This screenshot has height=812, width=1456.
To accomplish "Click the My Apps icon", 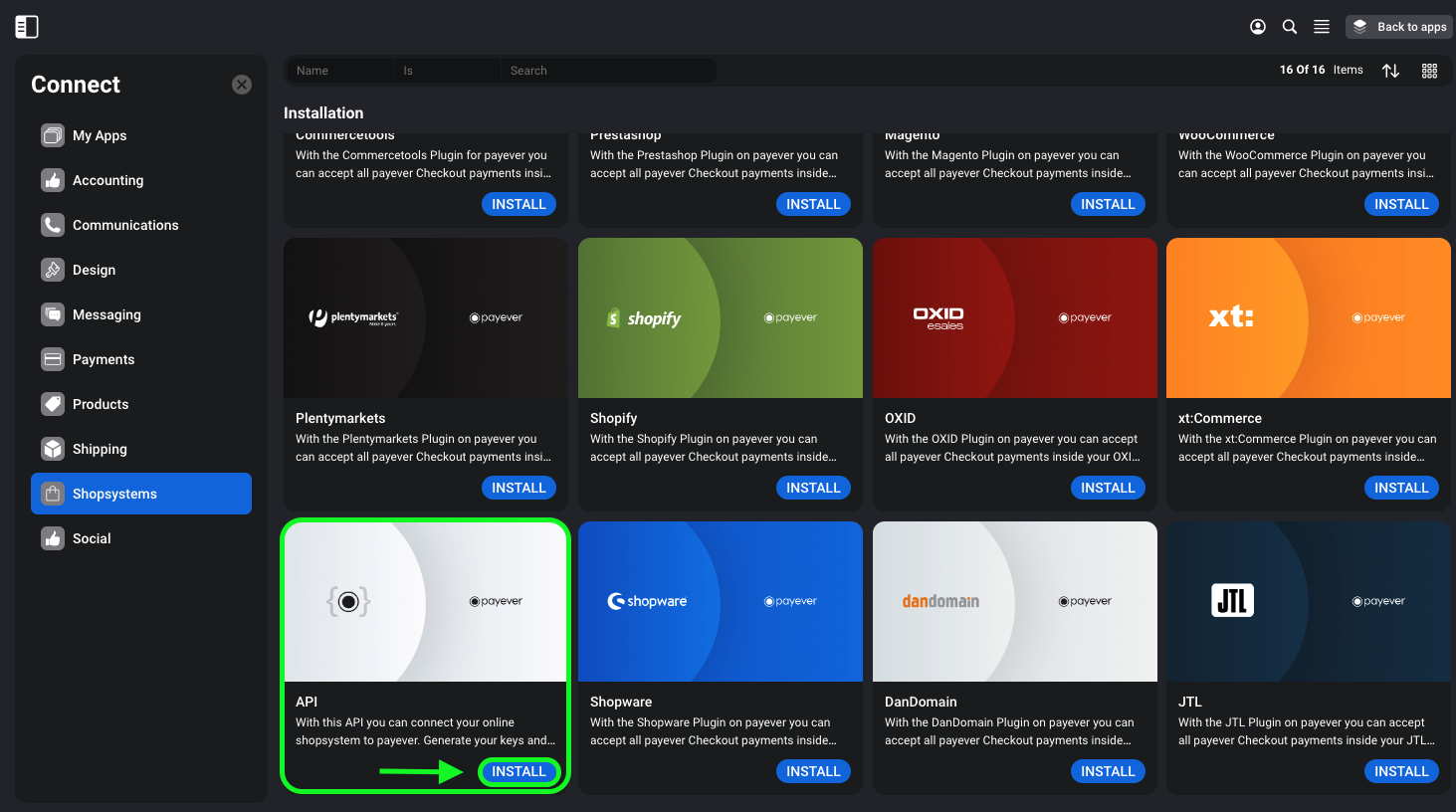I will pyautogui.click(x=53, y=135).
